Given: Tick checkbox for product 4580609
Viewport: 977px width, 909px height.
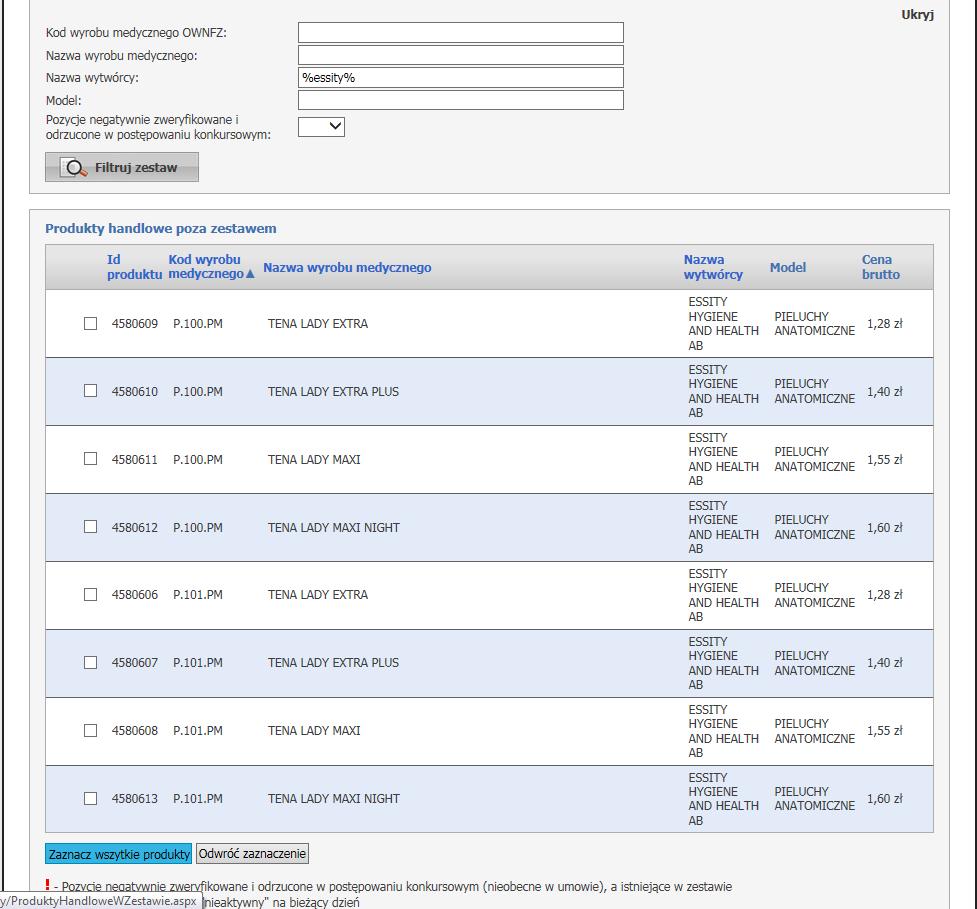Looking at the screenshot, I should coord(90,323).
